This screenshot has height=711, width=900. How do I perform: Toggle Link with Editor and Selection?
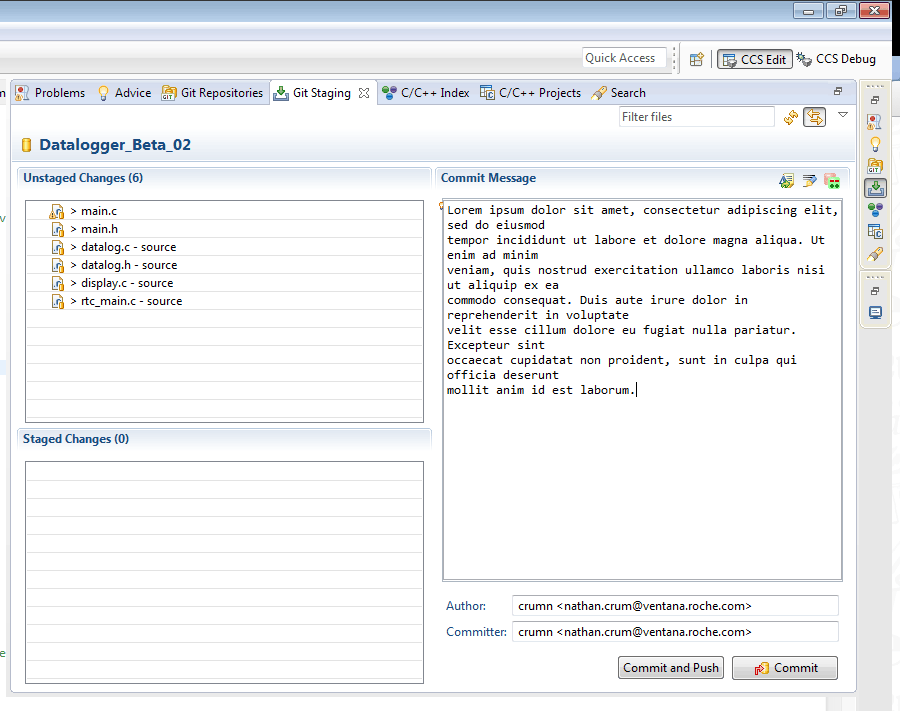pos(814,117)
